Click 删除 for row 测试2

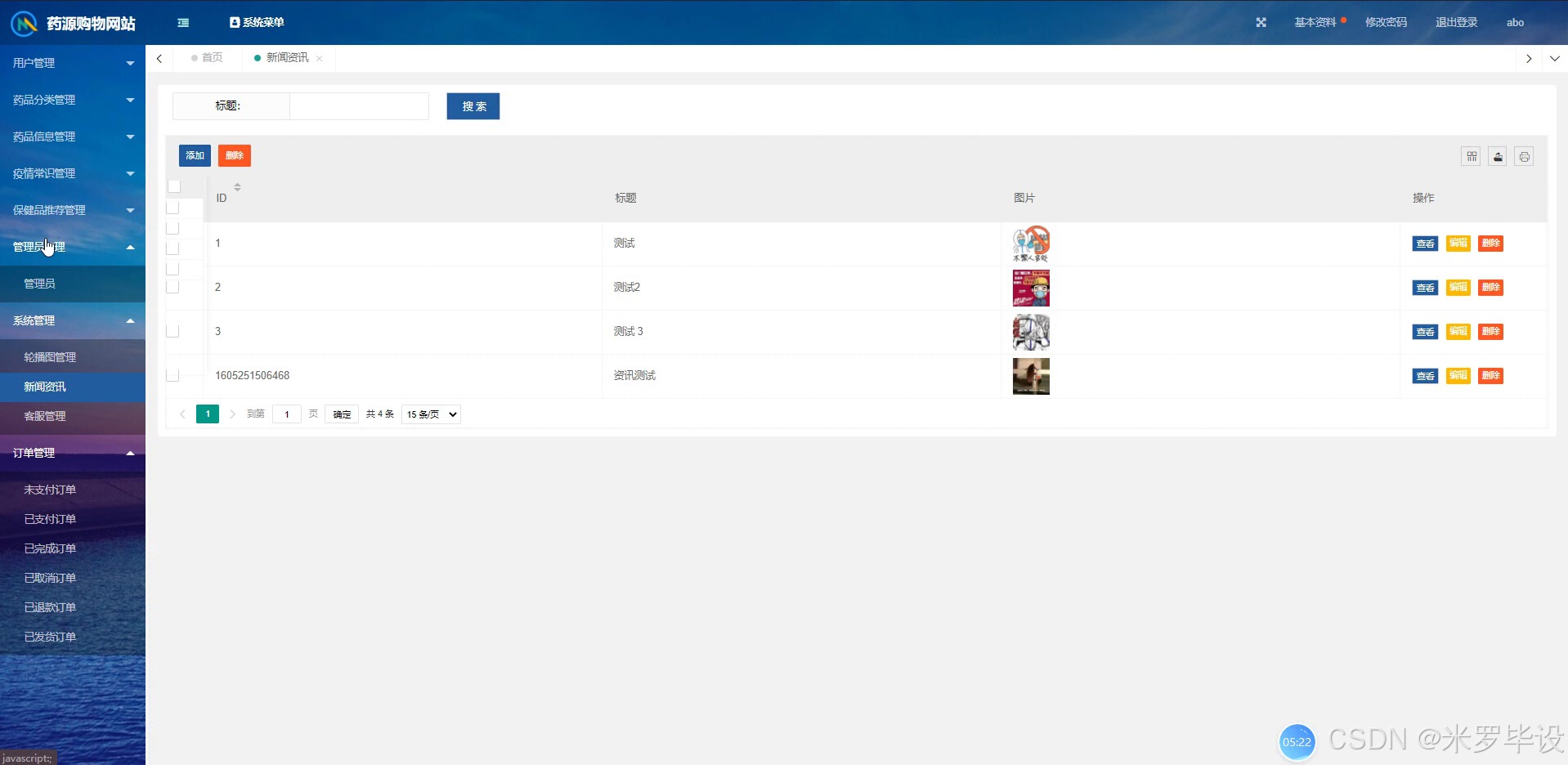(1491, 288)
